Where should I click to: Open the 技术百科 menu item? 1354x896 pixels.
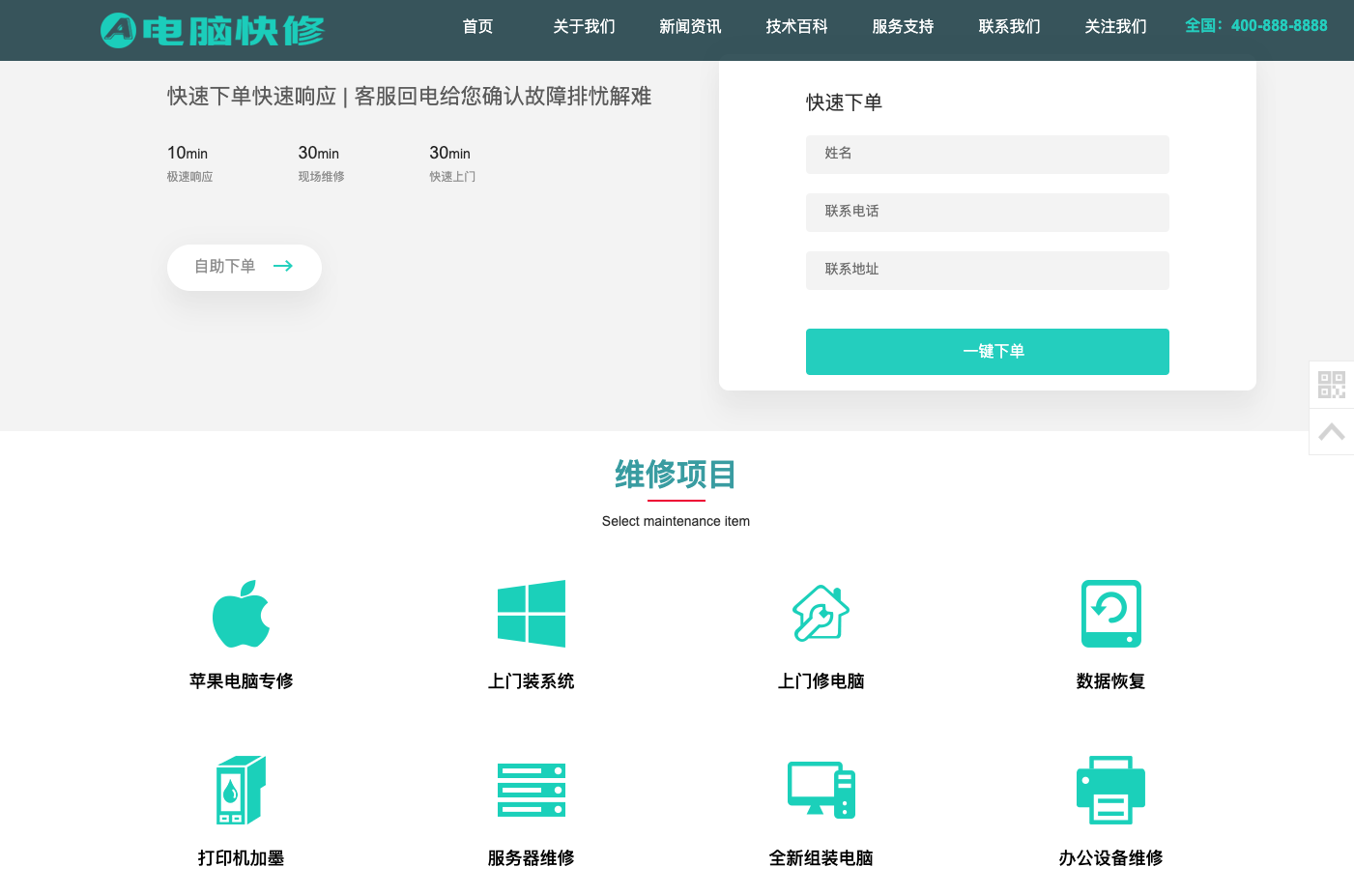797,26
